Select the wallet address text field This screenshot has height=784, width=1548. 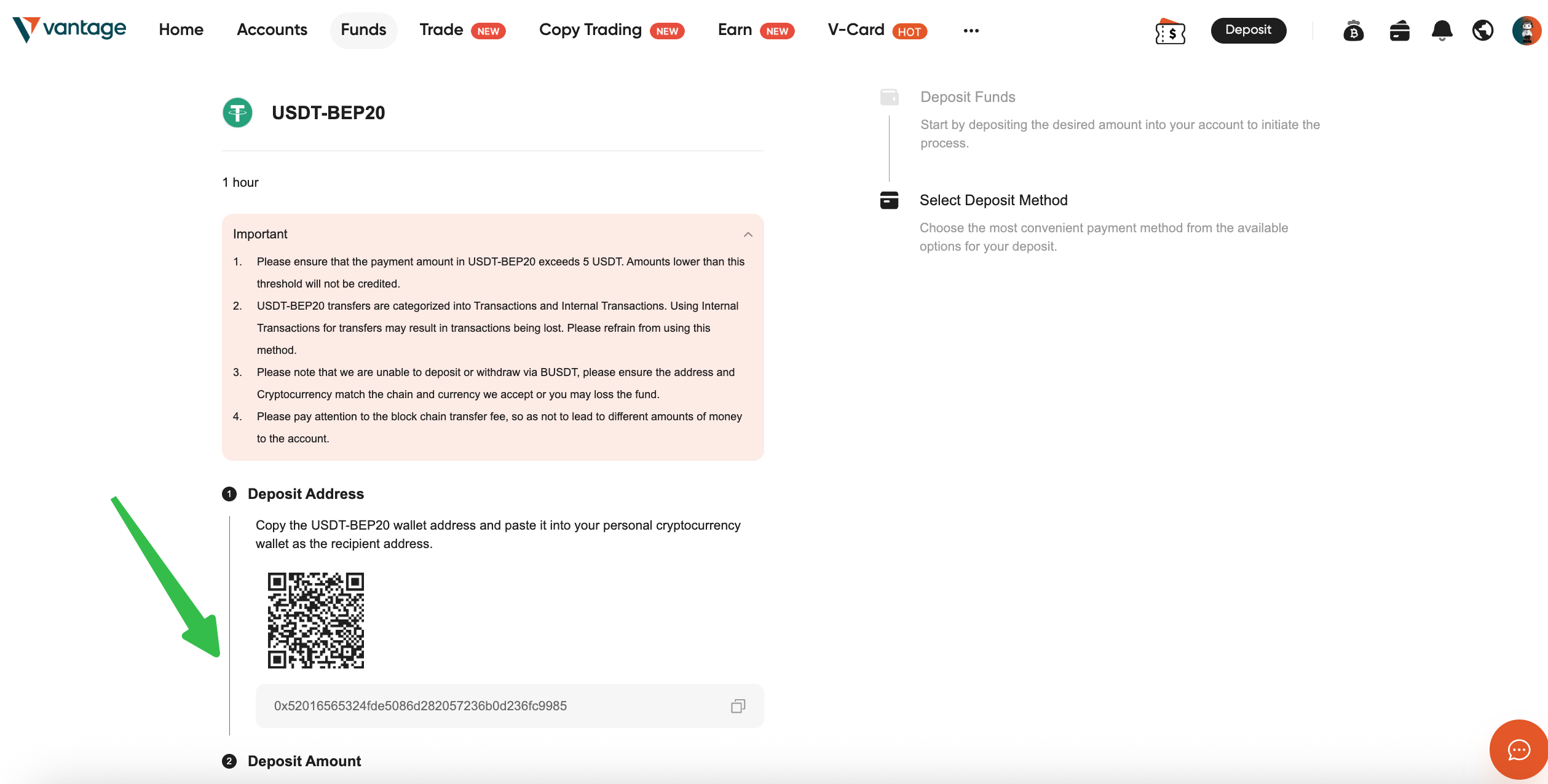pos(510,706)
